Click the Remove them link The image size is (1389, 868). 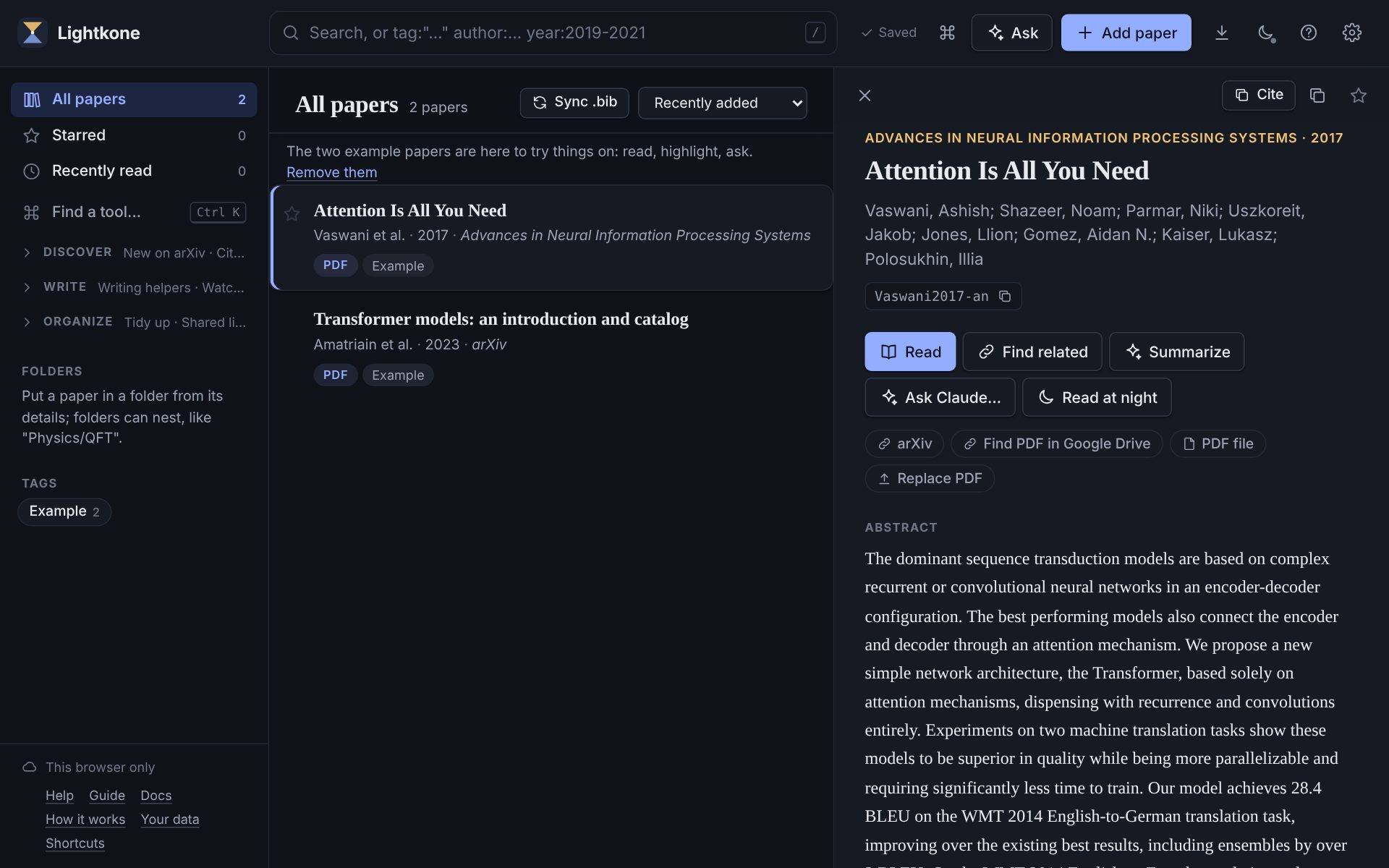[331, 172]
